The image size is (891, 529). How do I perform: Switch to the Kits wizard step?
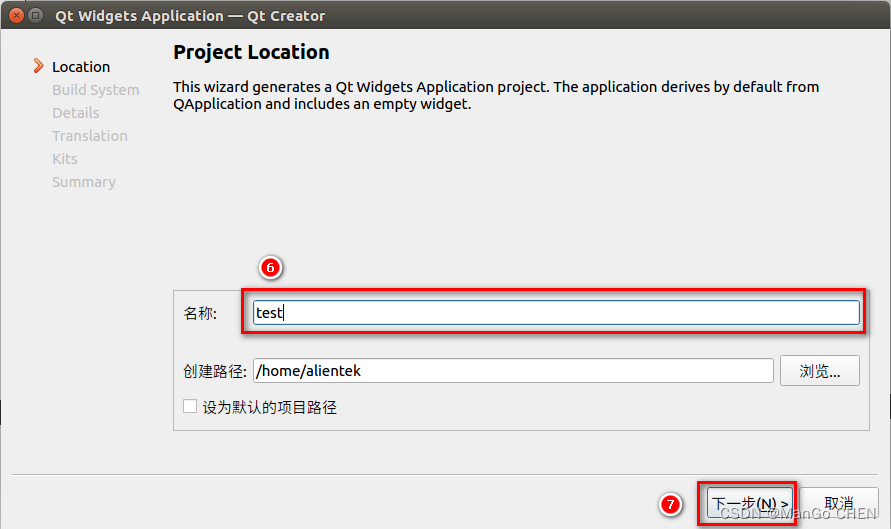click(x=64, y=159)
